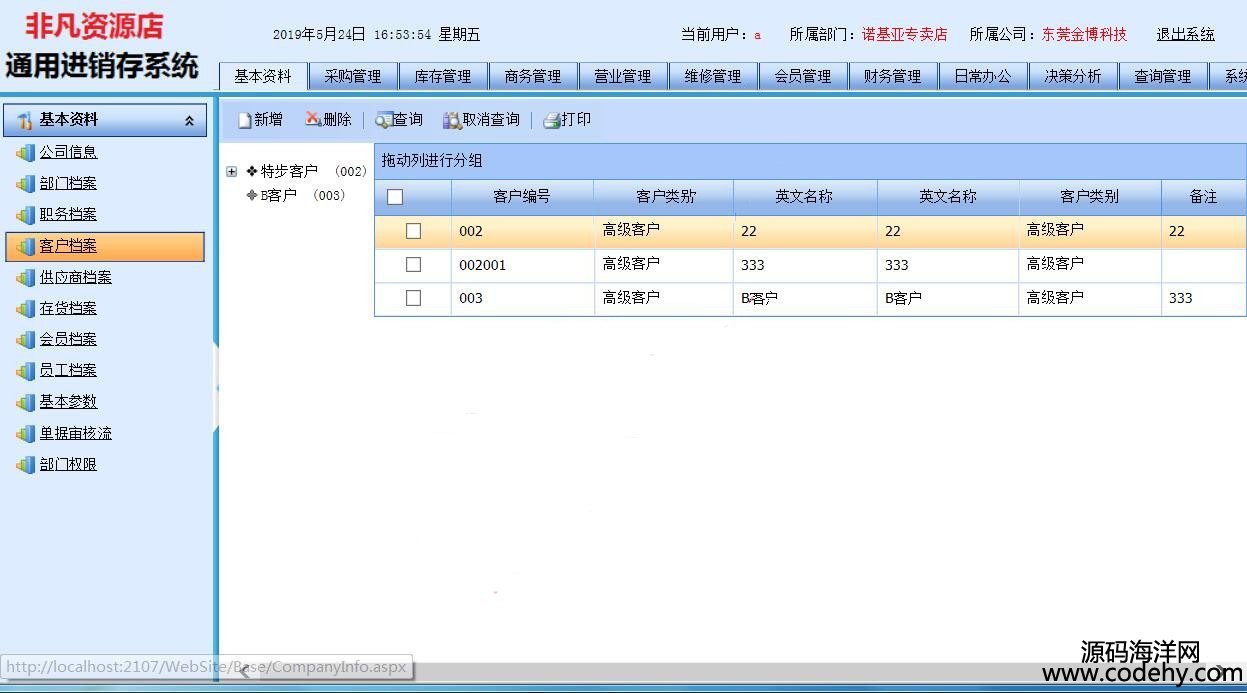Image resolution: width=1247 pixels, height=693 pixels.
Task: Click the 打印 (Print) printer icon
Action: click(551, 121)
